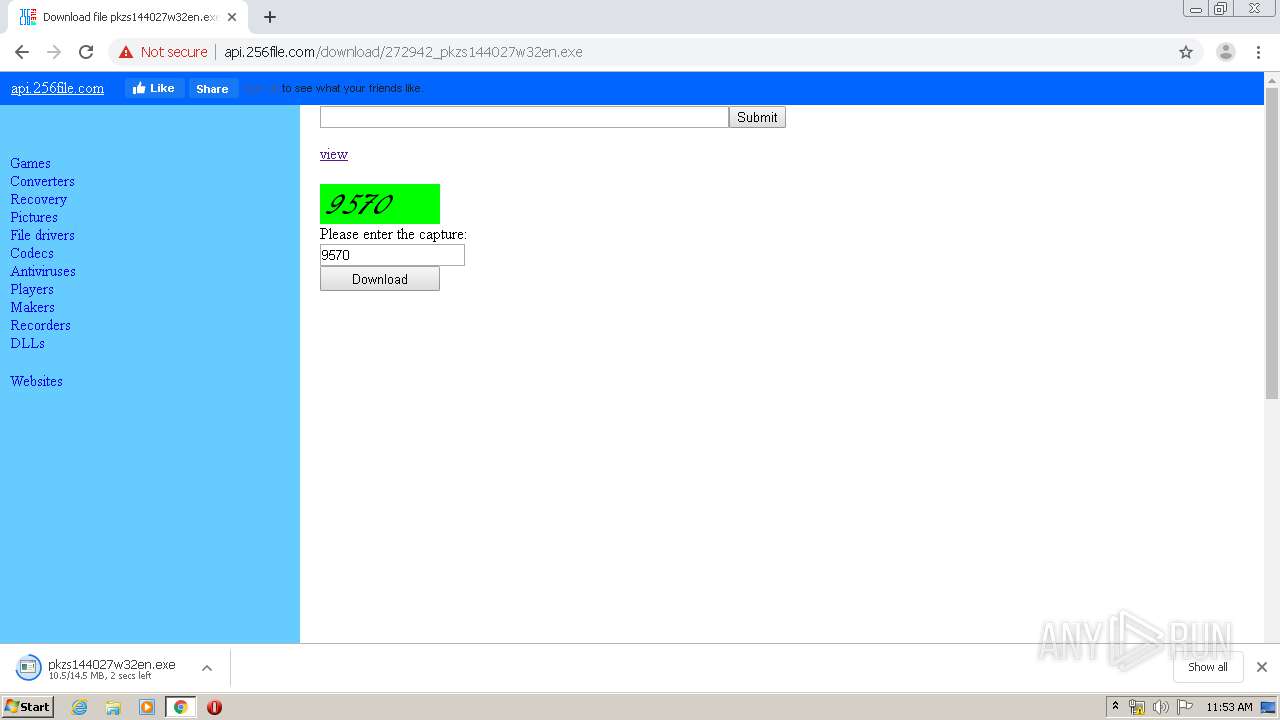Open Windows Media Player from taskbar
This screenshot has width=1280, height=720.
pos(147,707)
